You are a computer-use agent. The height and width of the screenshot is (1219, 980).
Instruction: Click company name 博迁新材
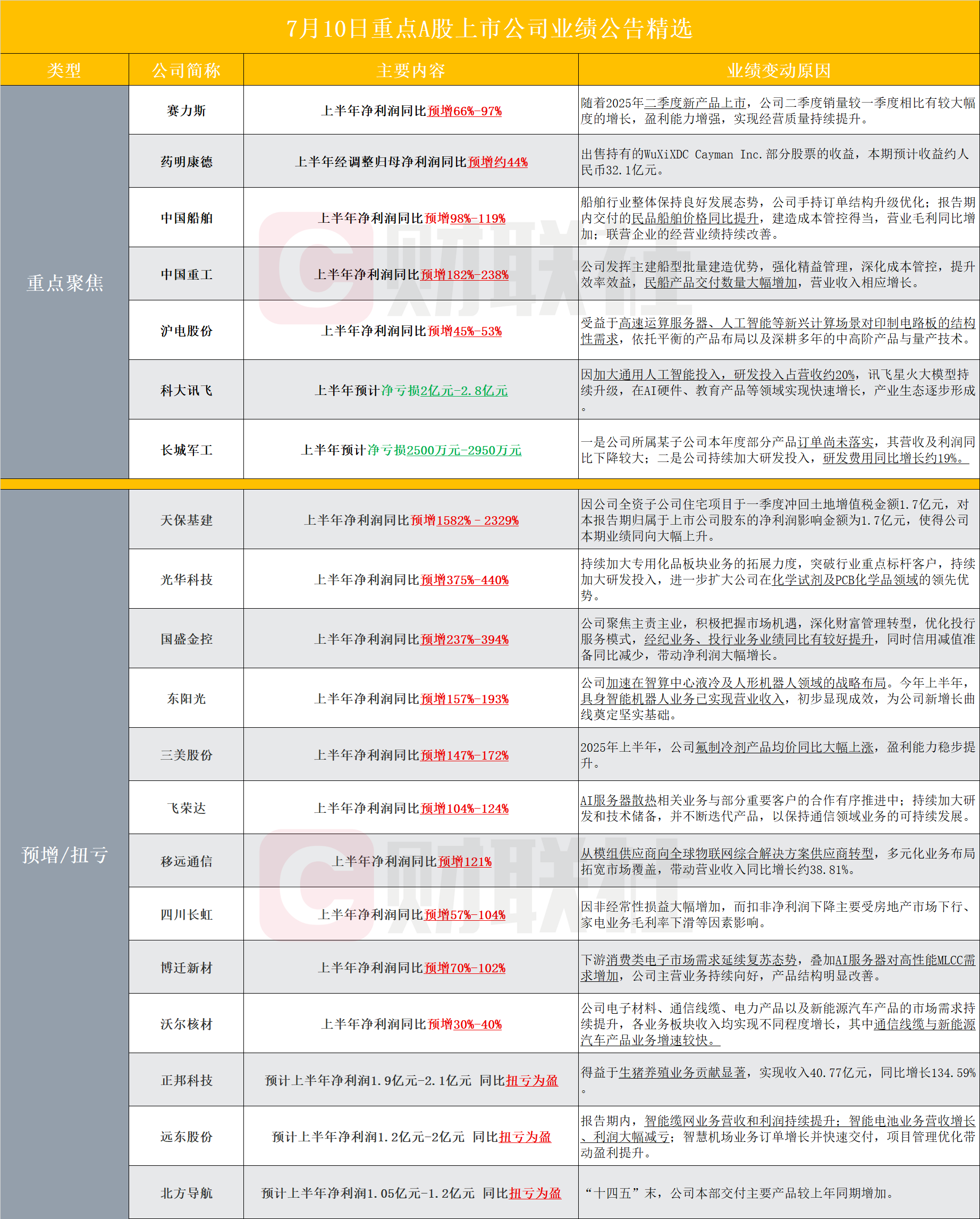[x=186, y=968]
